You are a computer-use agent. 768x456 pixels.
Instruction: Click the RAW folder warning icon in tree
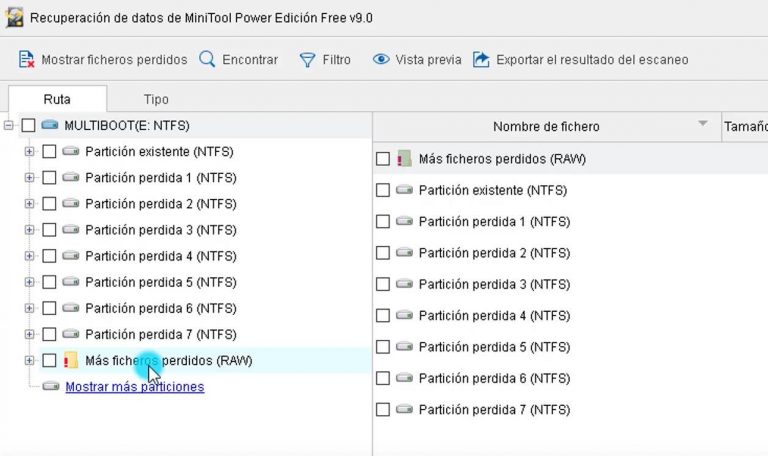(71, 360)
